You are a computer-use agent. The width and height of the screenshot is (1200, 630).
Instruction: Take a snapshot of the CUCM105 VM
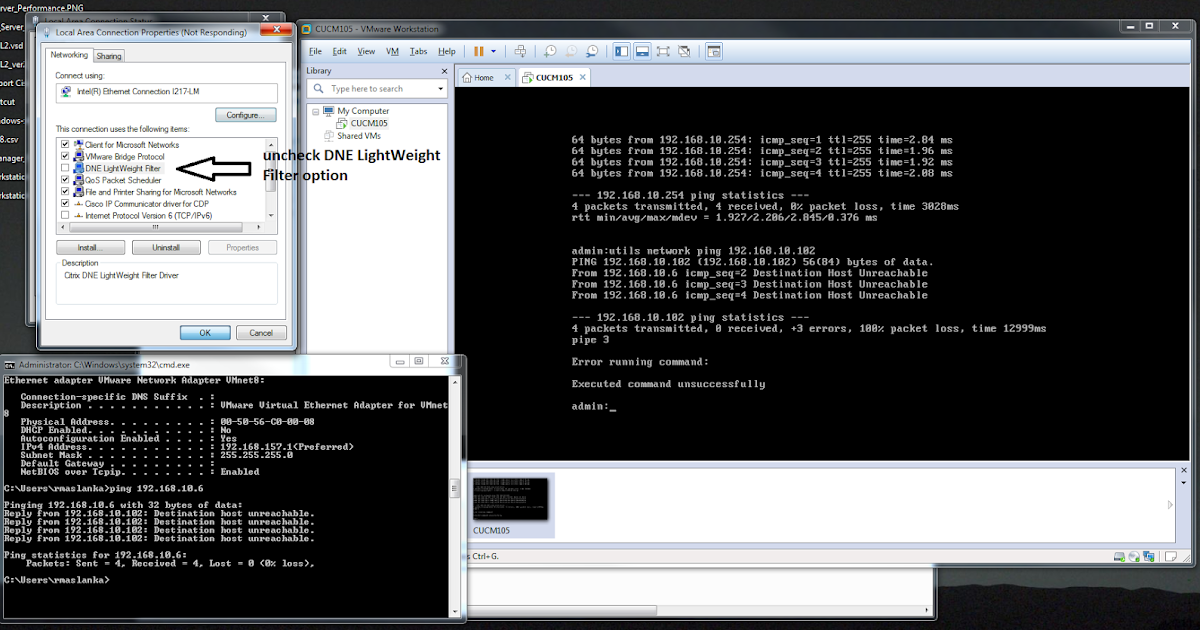coord(551,50)
